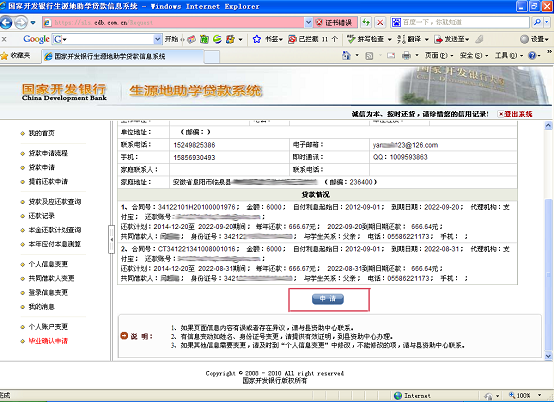Click the RSS feeds icon
This screenshot has height=402, width=554.
[x=369, y=56]
